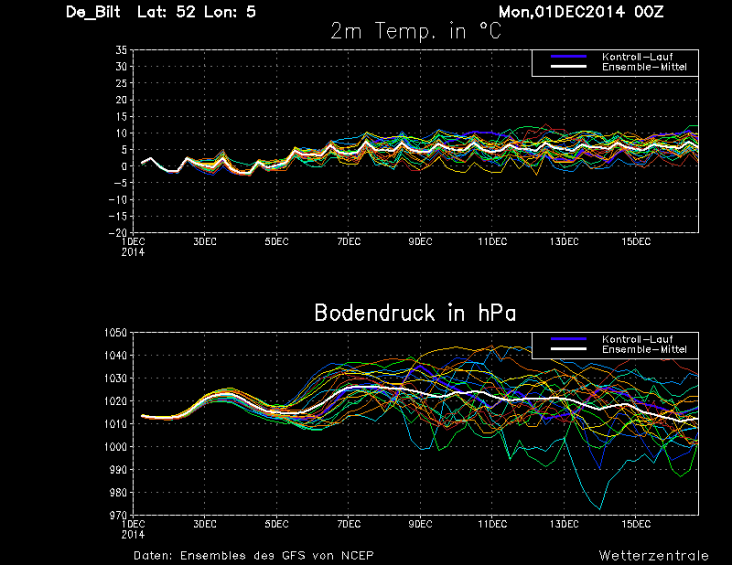Screen dimensions: 732x565
Task: Open the Wetterzentrale watermark link
Action: tap(654, 555)
